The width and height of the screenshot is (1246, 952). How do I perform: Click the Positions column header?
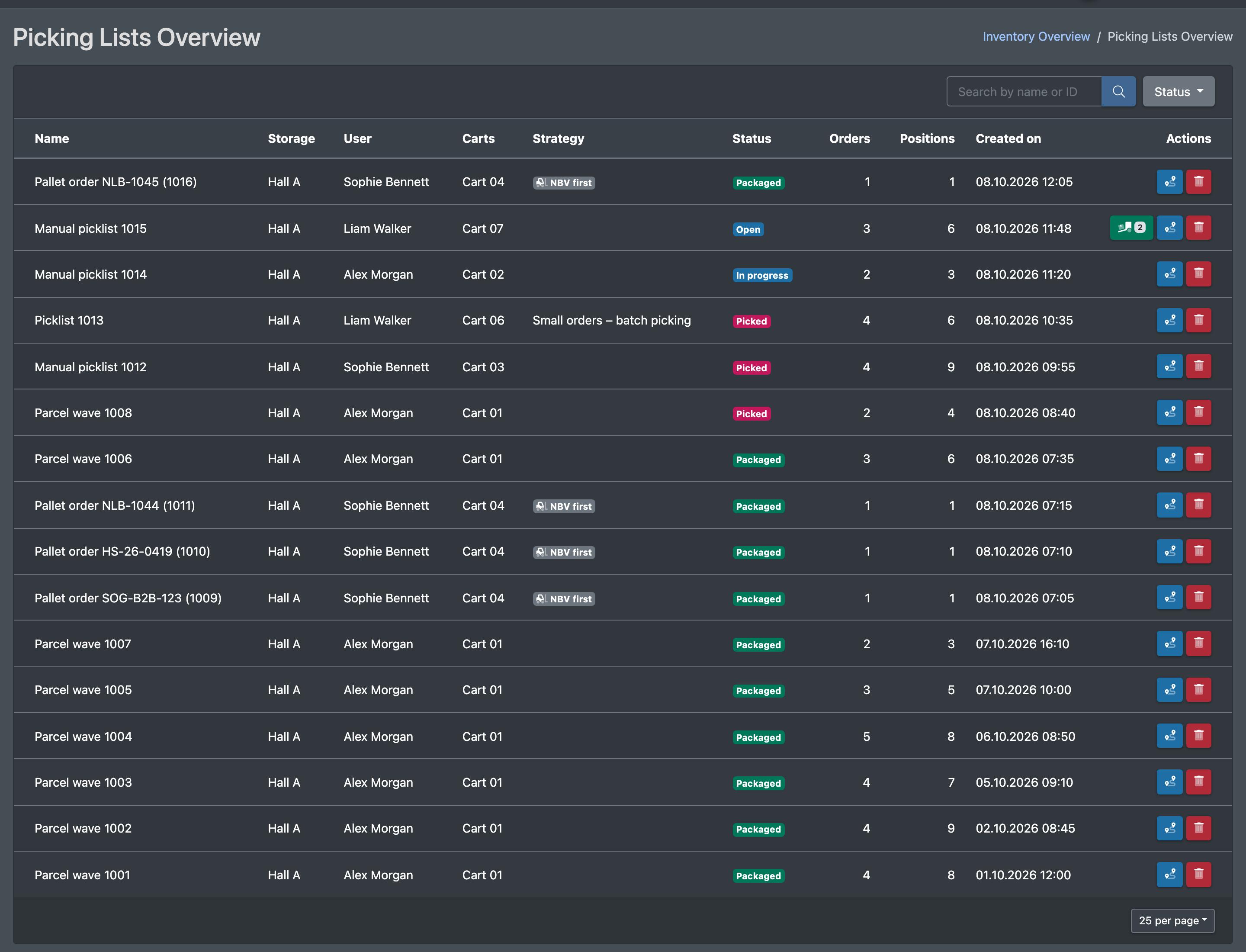(x=927, y=138)
